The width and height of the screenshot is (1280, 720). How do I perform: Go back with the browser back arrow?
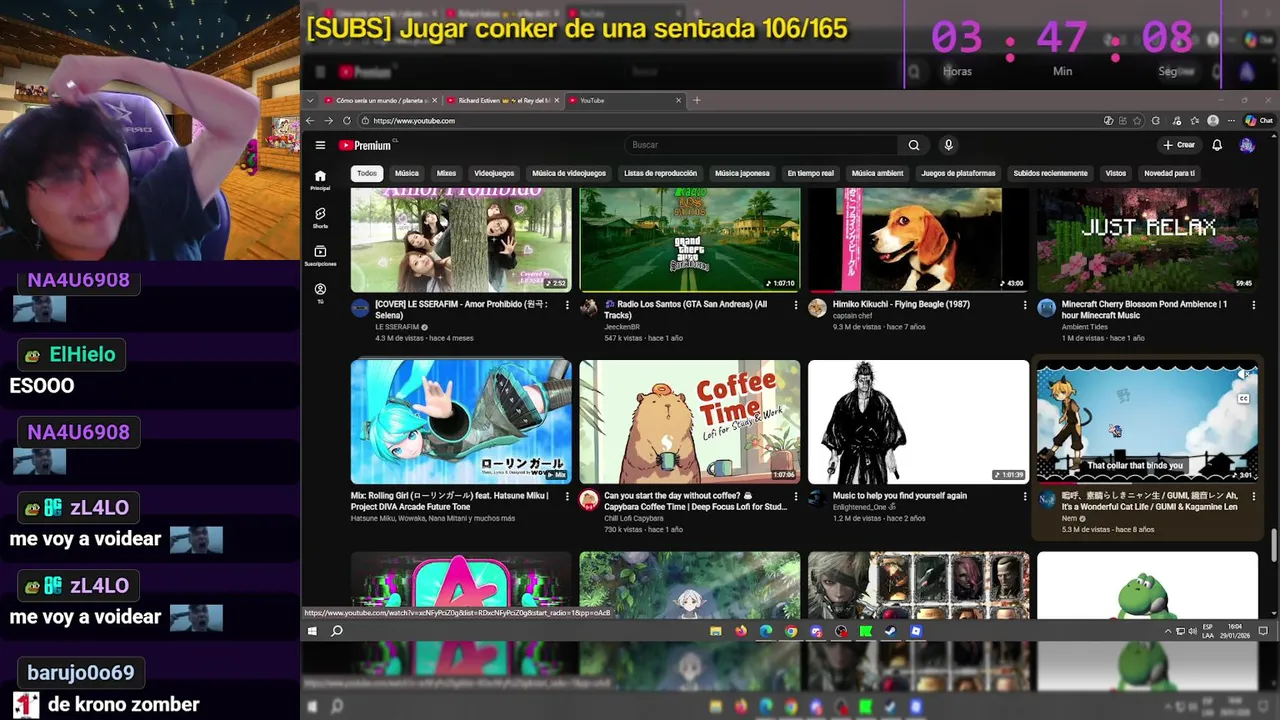(310, 121)
